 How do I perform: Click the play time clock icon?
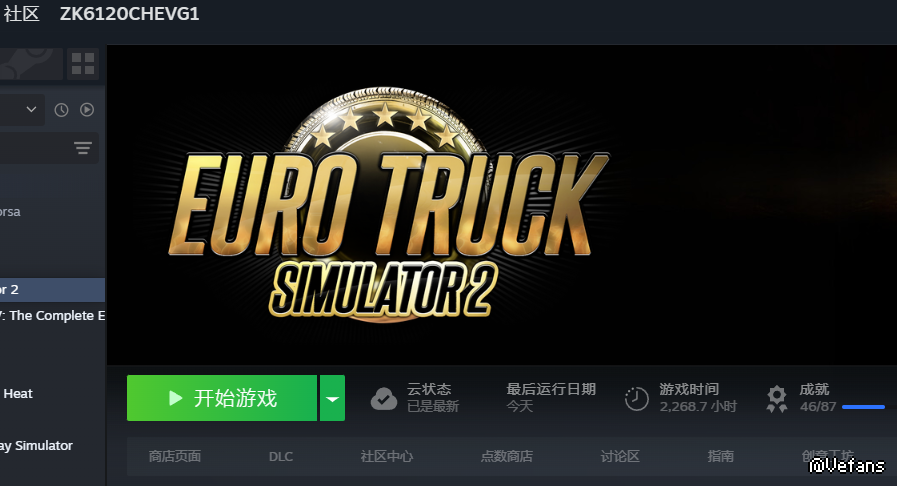(637, 399)
